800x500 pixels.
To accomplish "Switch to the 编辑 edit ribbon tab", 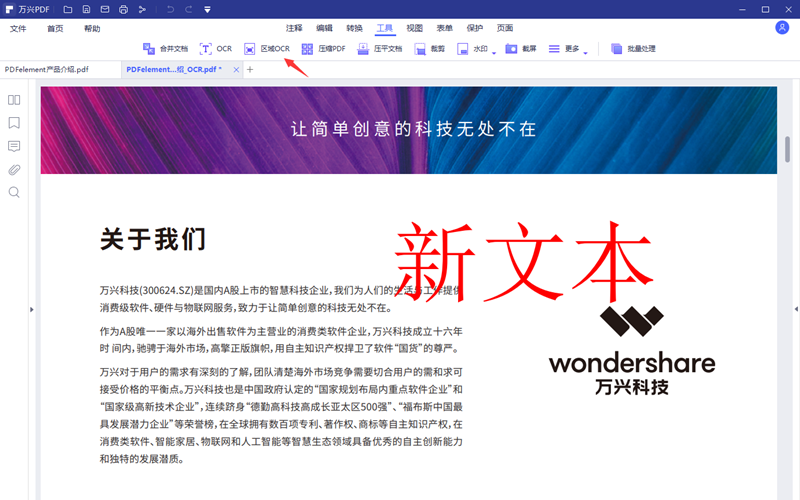I will click(325, 29).
